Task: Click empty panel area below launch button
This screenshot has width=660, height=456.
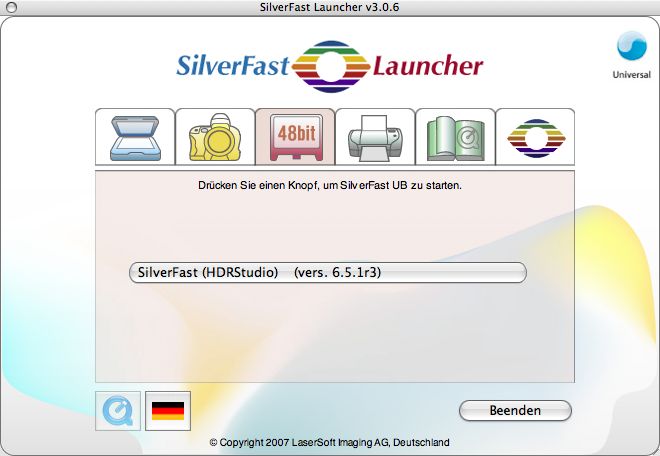Action: pyautogui.click(x=334, y=335)
